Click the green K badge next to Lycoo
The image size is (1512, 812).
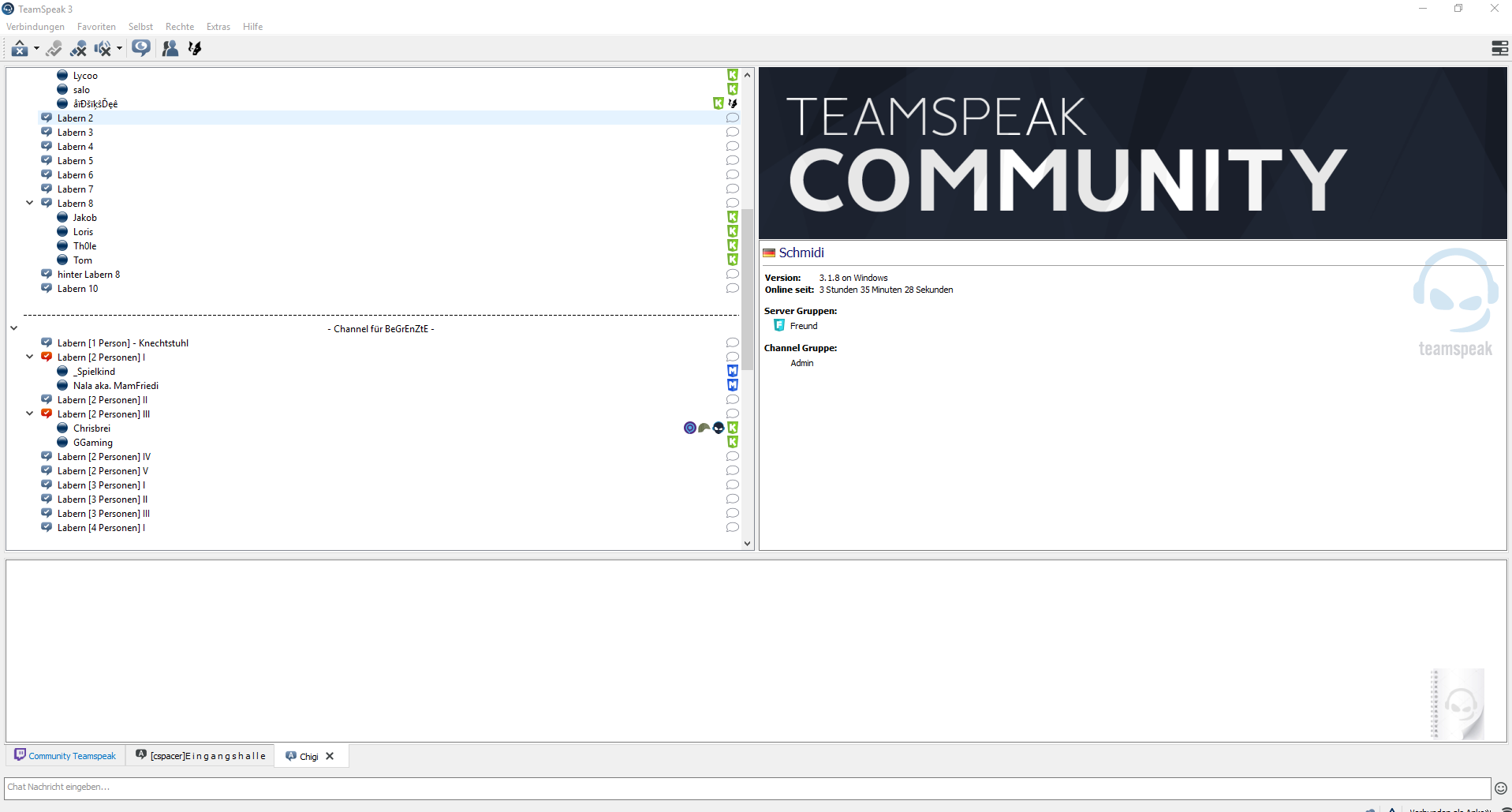tap(733, 75)
